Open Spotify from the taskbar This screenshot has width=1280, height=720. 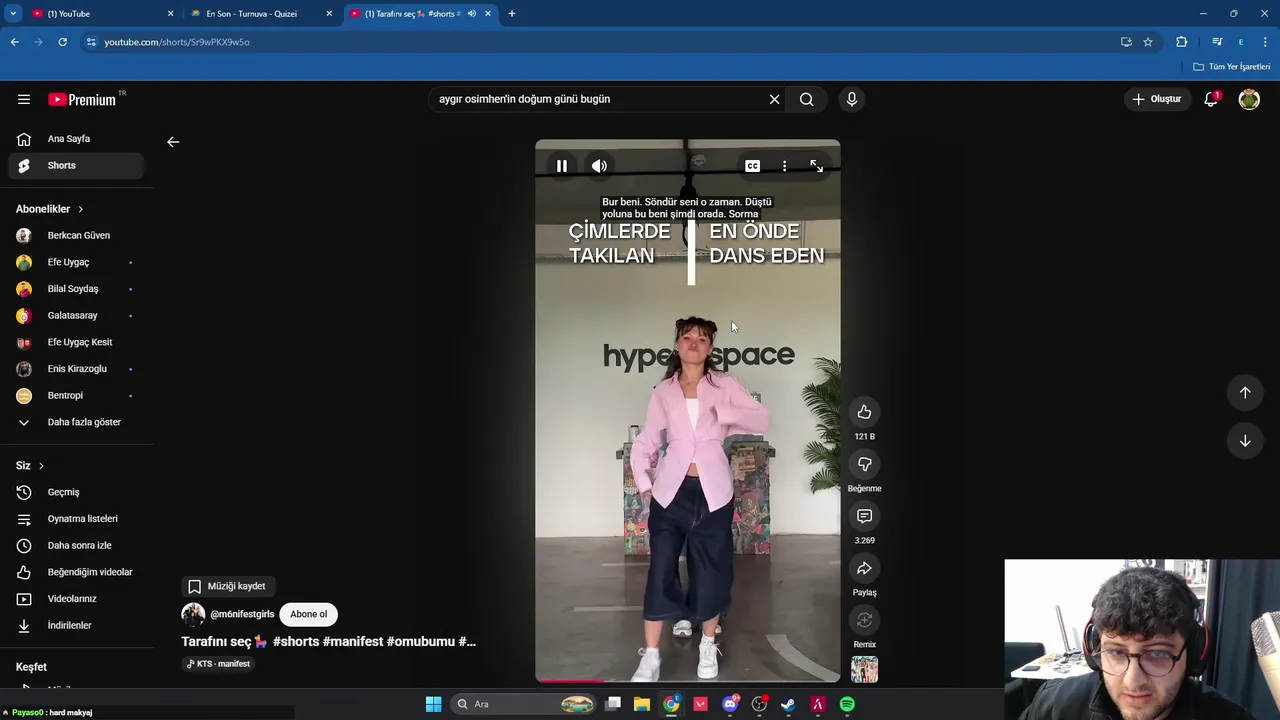coord(847,704)
